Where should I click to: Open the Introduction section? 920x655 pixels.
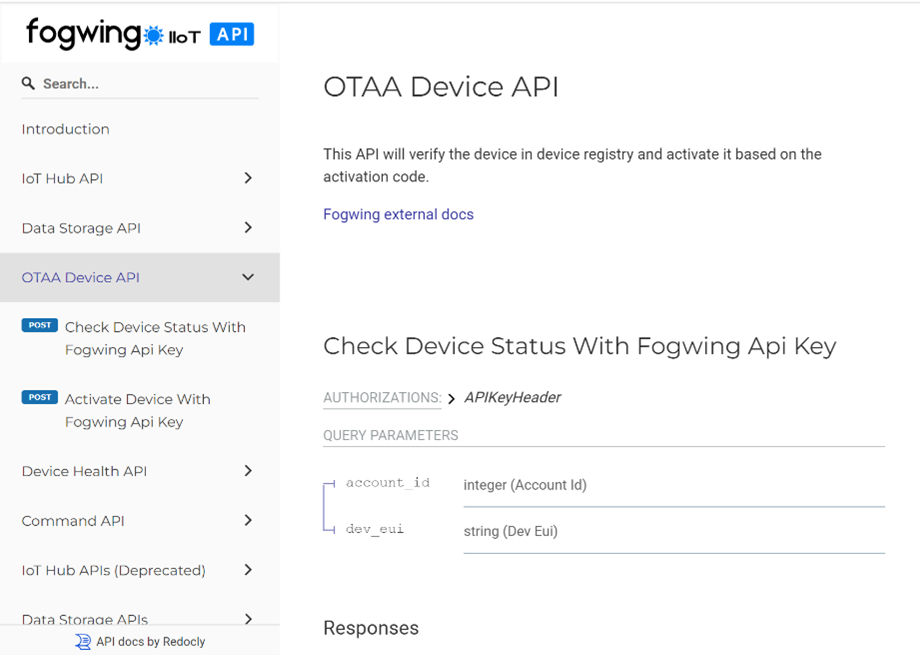[65, 129]
